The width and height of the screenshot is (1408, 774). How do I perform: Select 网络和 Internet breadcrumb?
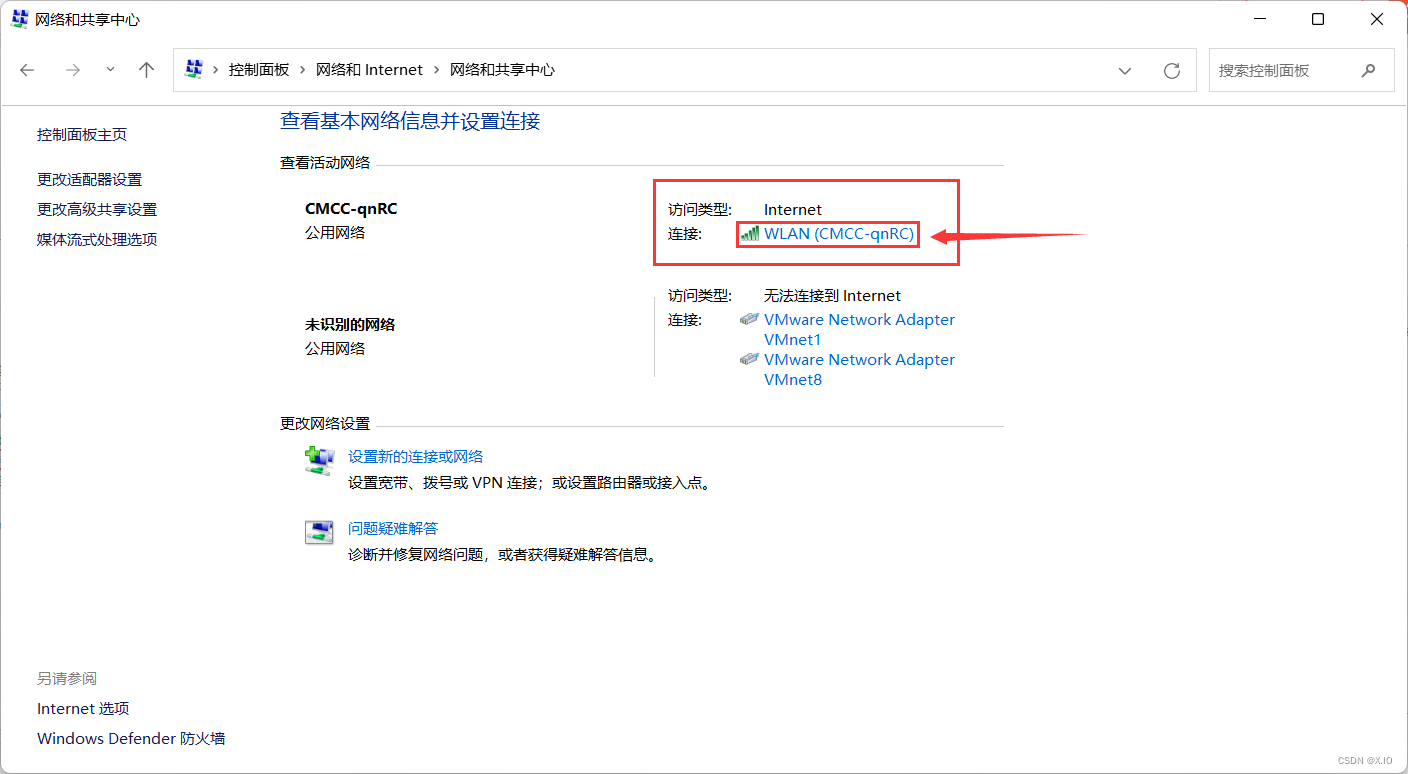(369, 70)
